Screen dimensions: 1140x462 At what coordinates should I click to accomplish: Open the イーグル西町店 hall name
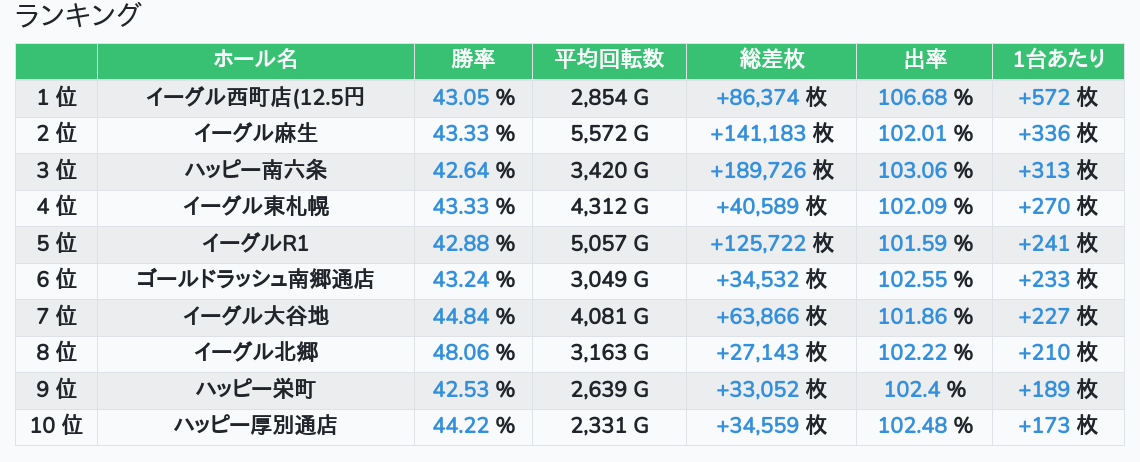pyautogui.click(x=255, y=97)
